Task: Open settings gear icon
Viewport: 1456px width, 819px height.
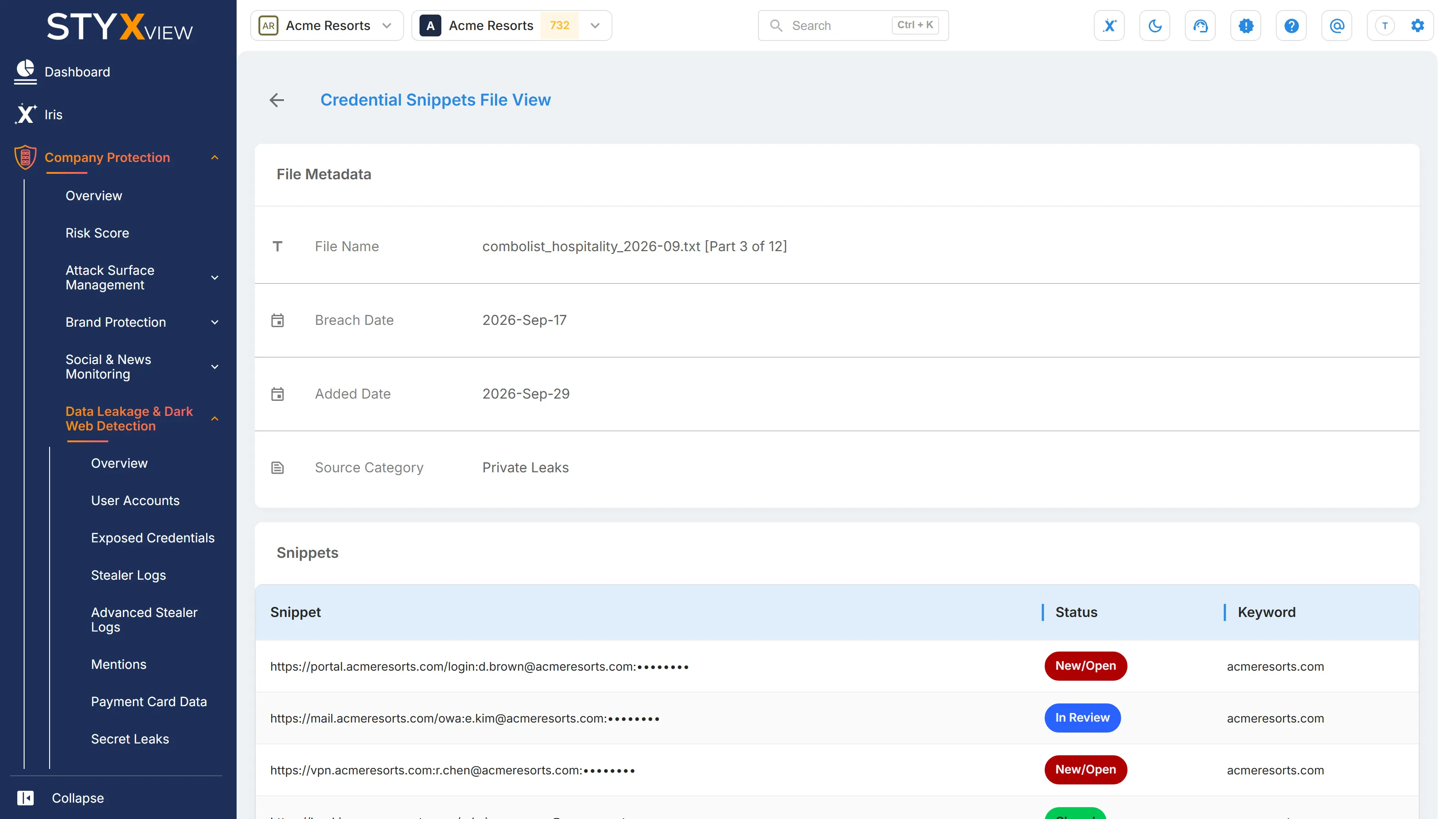Action: click(1418, 25)
